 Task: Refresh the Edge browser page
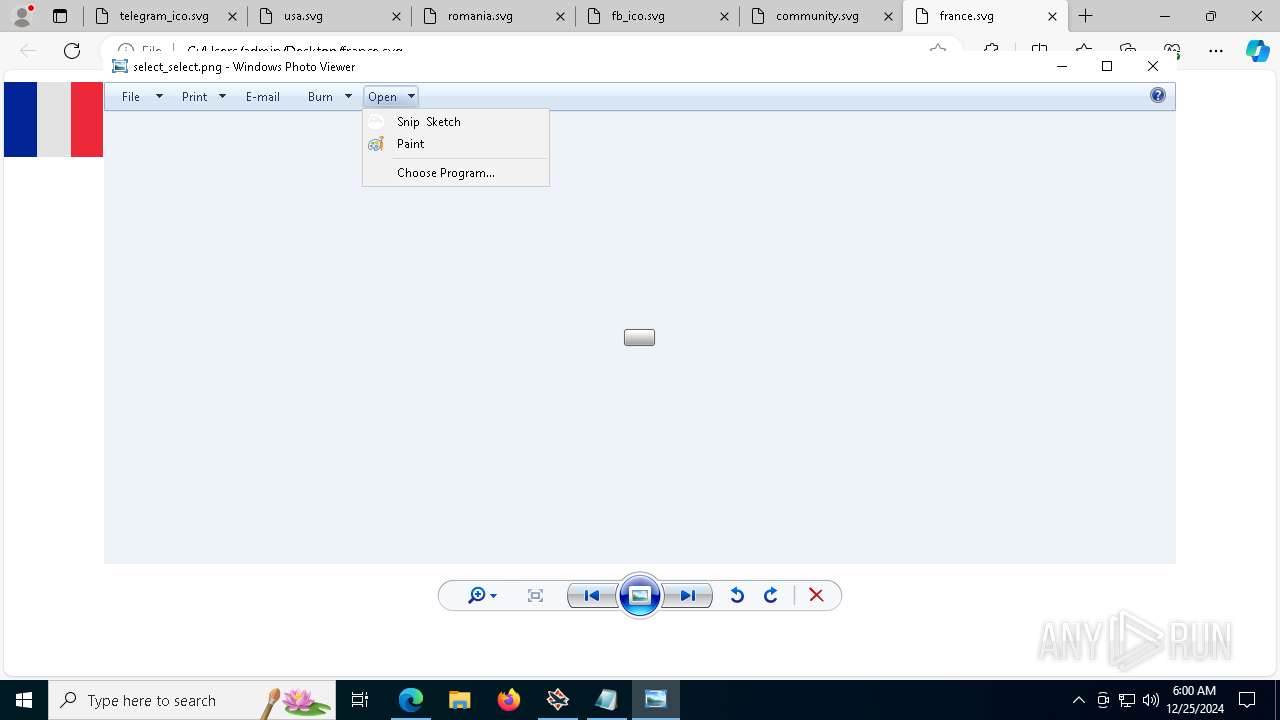(x=72, y=51)
